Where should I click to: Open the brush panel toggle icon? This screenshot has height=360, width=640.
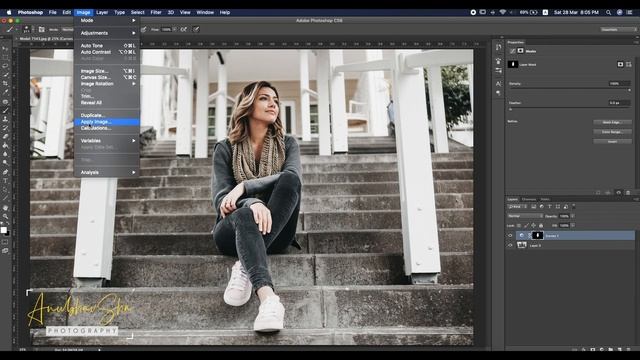(x=41, y=29)
